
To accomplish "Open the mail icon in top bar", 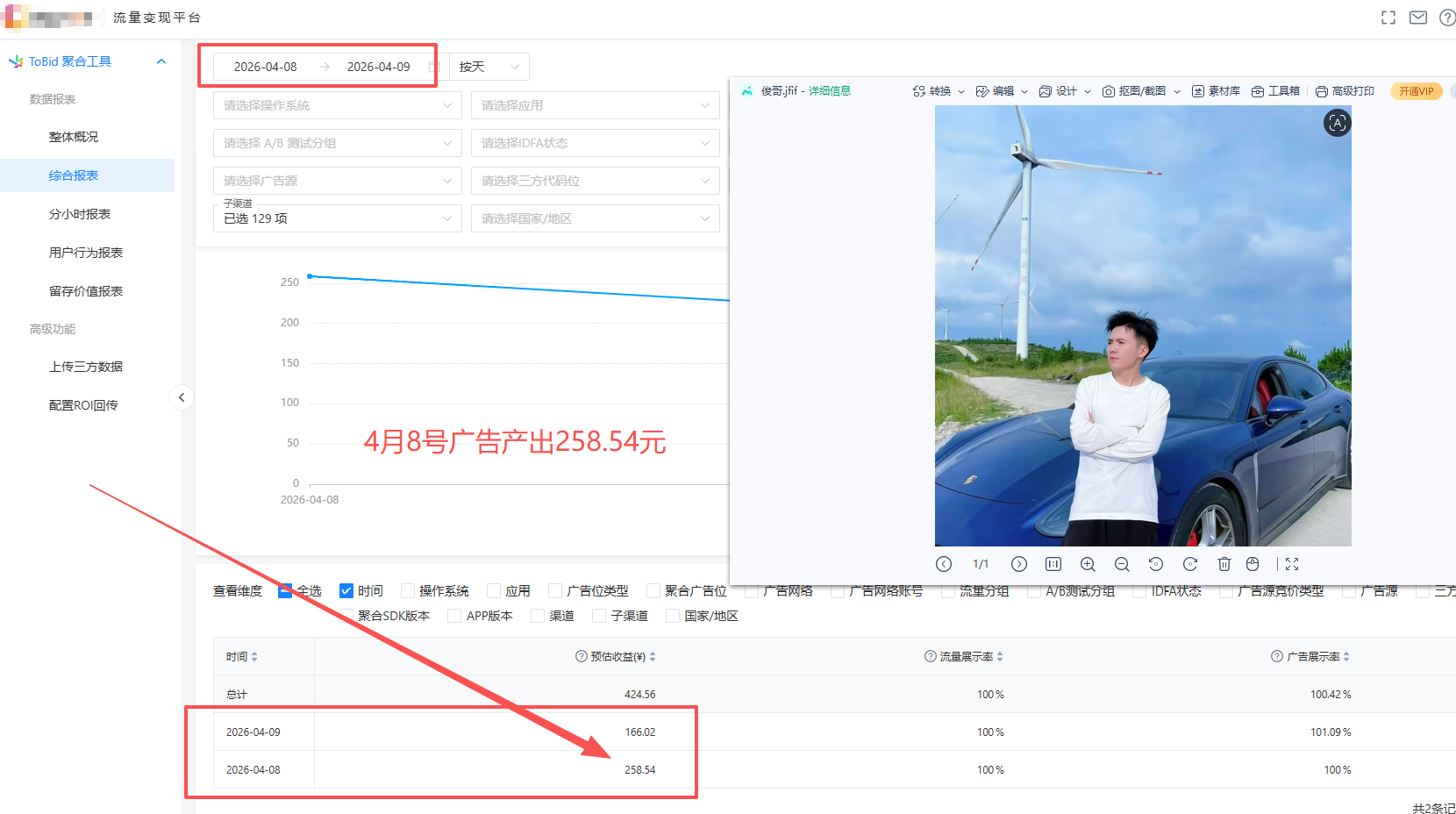I will point(1418,18).
